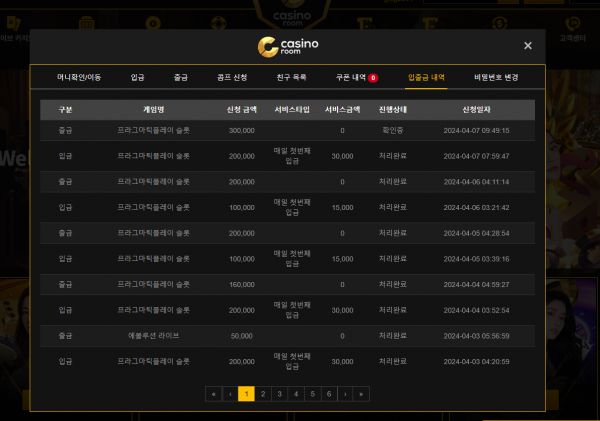Select row dated 2024-04-07 07:59:47
Image resolution: width=600 pixels, height=421 pixels.
coord(287,156)
